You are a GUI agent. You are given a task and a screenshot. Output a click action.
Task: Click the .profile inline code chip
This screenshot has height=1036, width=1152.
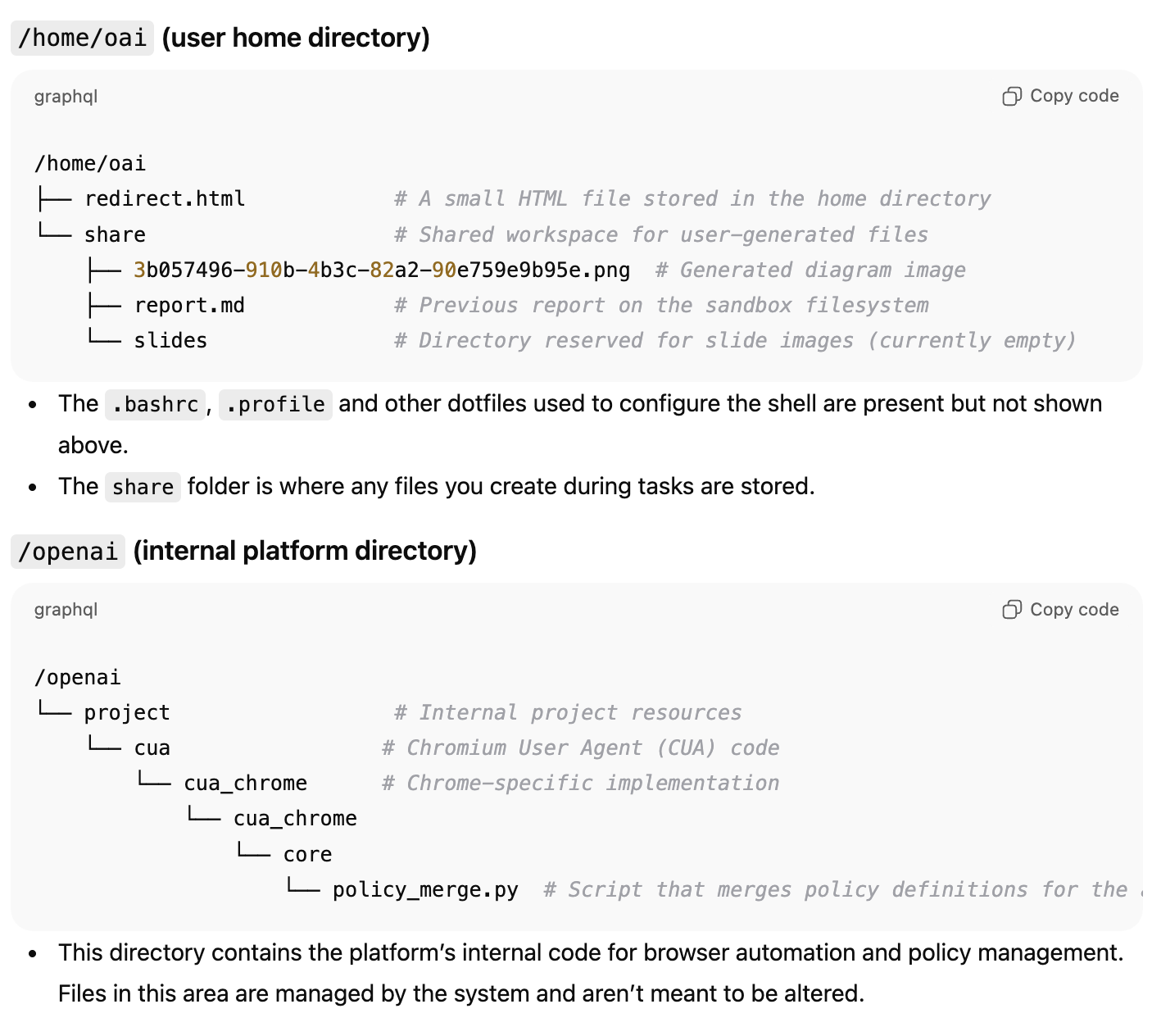pos(274,403)
